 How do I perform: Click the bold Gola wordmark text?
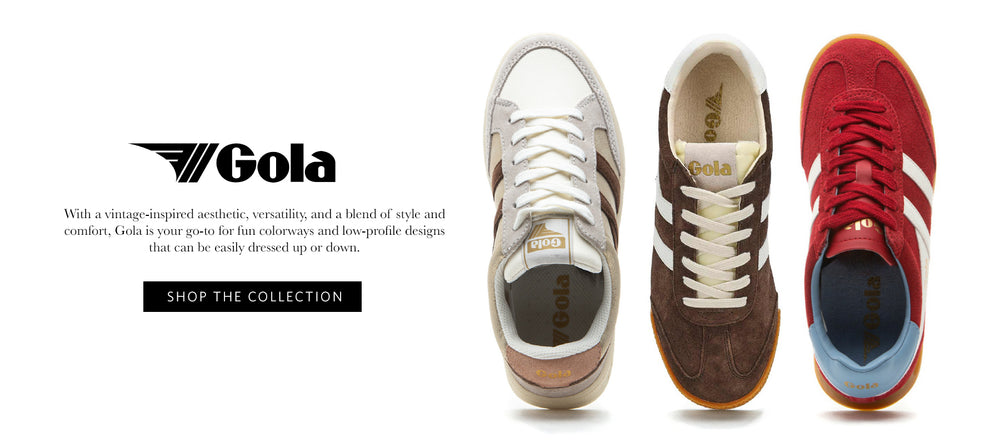click(276, 163)
